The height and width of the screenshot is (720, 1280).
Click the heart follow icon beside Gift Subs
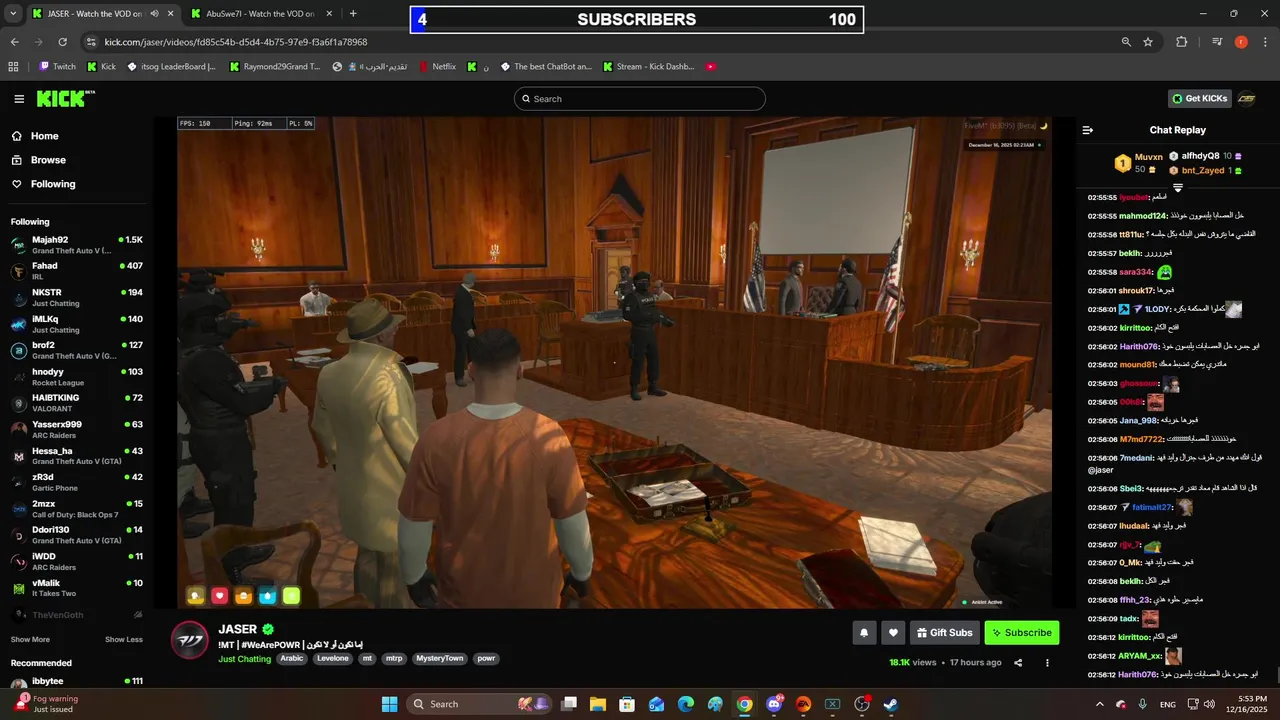[x=893, y=632]
